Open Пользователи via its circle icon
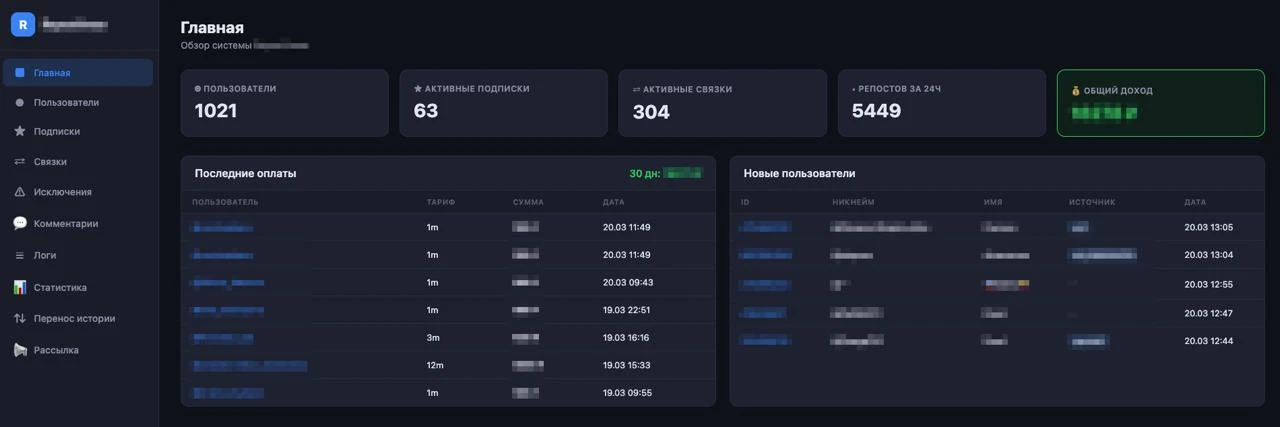This screenshot has width=1280, height=427. point(20,103)
